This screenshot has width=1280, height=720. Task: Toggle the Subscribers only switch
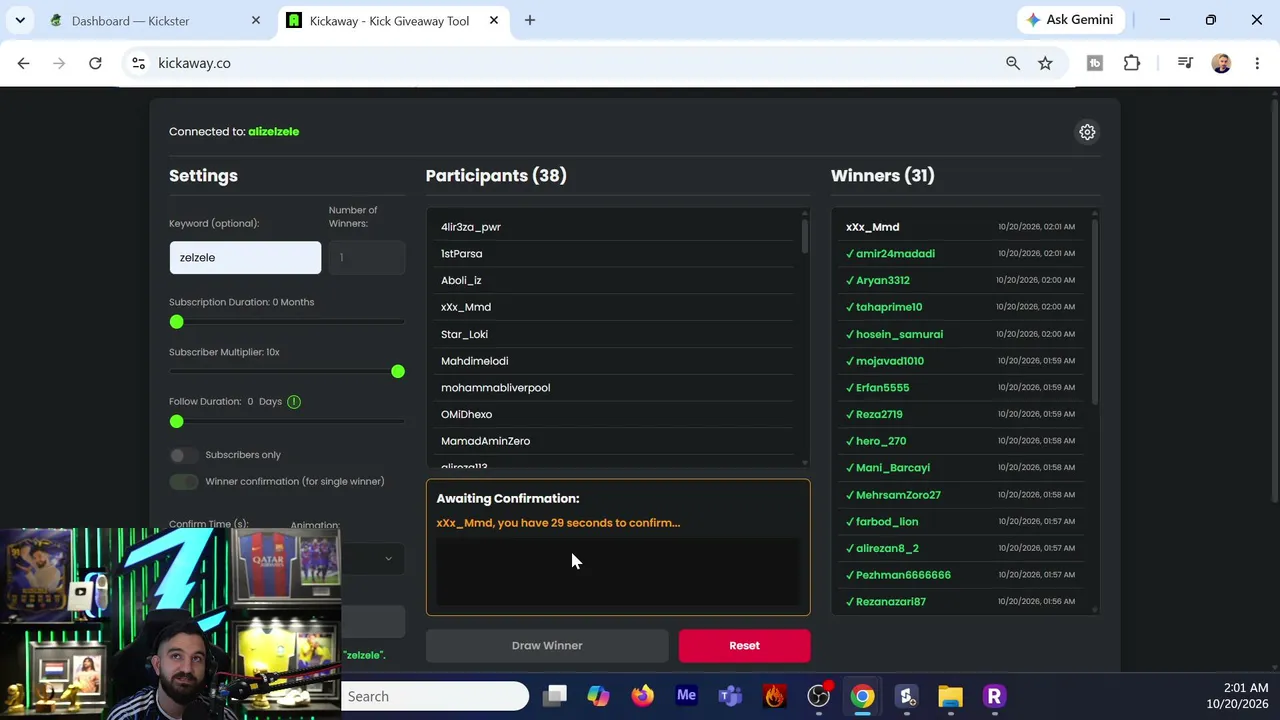pos(184,455)
